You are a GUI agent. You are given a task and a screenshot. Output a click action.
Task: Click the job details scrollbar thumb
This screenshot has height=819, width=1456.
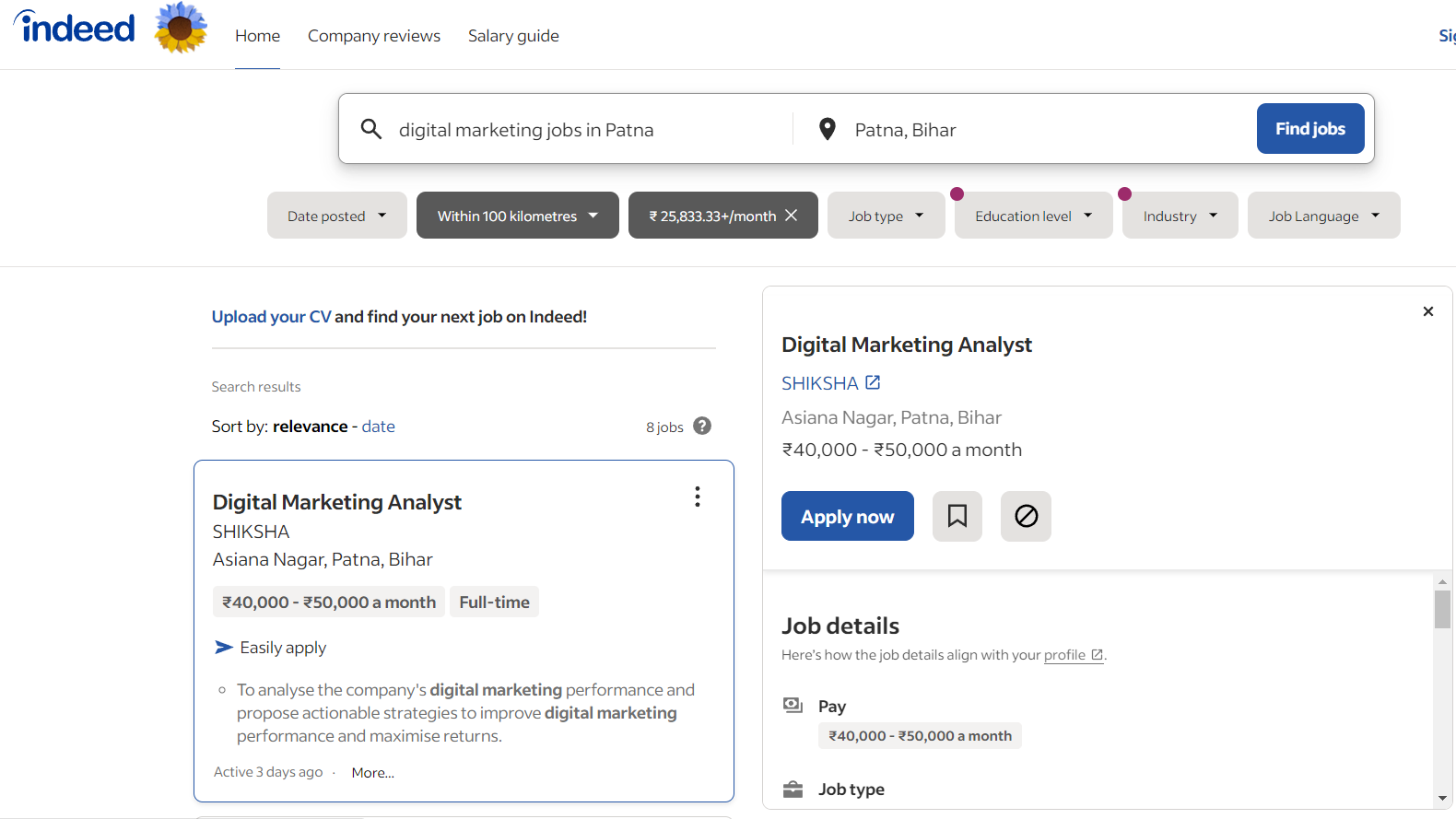tap(1442, 609)
